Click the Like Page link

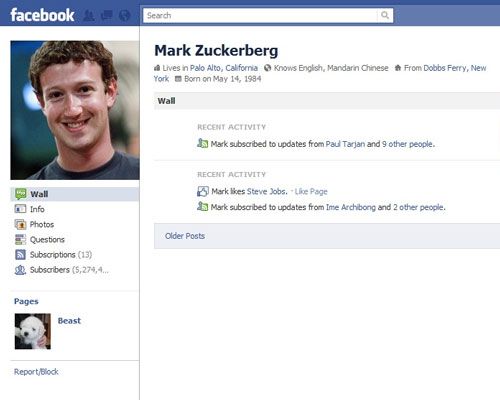click(311, 191)
